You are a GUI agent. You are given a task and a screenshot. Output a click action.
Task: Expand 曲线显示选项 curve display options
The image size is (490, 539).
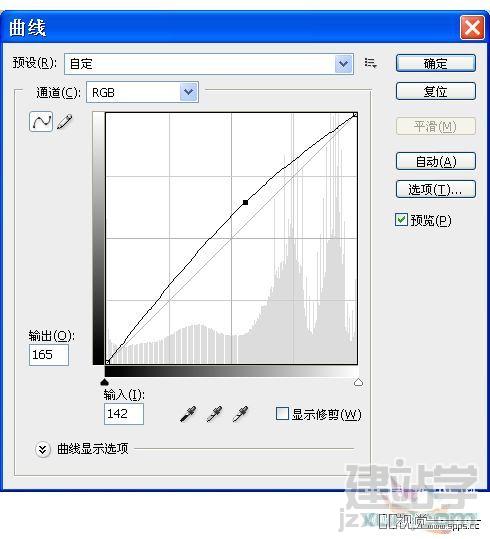[43, 449]
